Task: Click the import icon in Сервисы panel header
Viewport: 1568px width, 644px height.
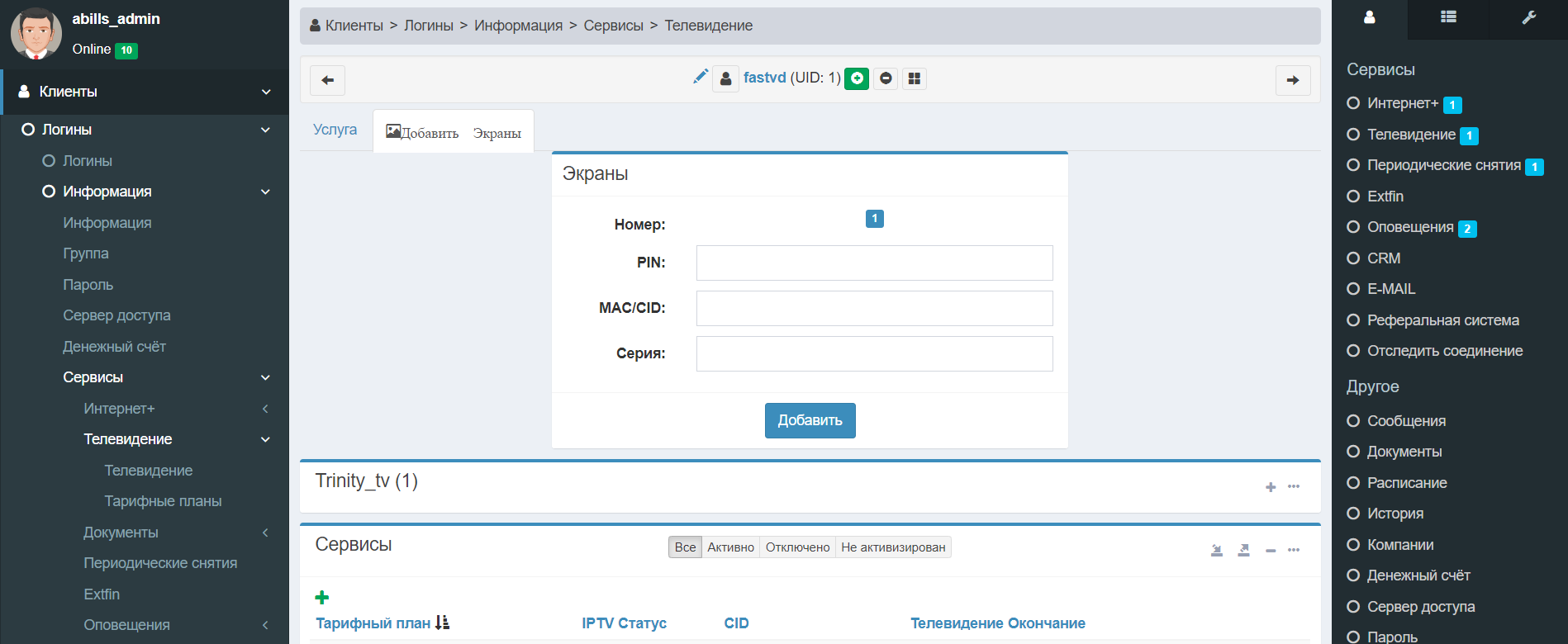Action: tap(1217, 550)
